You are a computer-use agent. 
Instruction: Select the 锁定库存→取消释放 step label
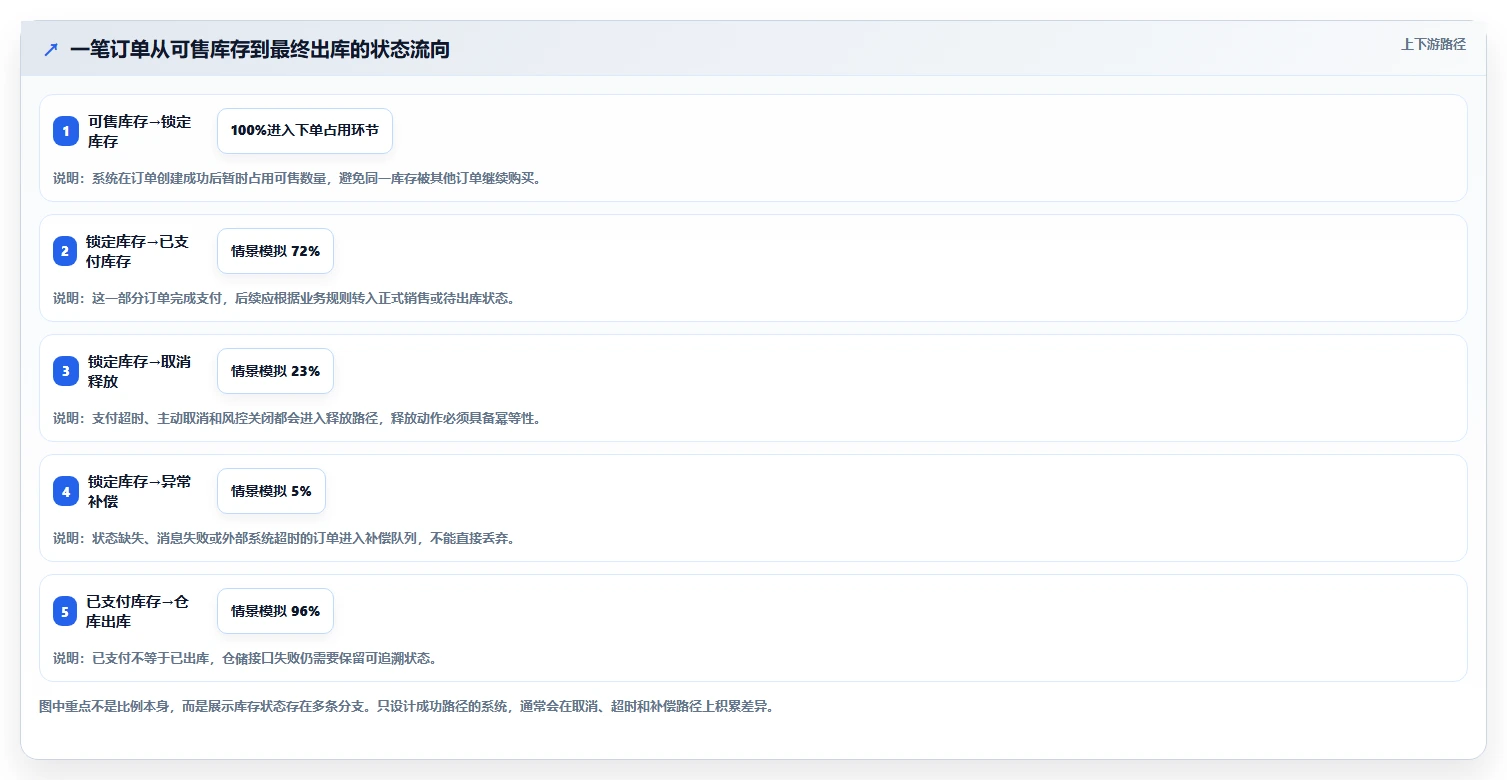(x=139, y=371)
